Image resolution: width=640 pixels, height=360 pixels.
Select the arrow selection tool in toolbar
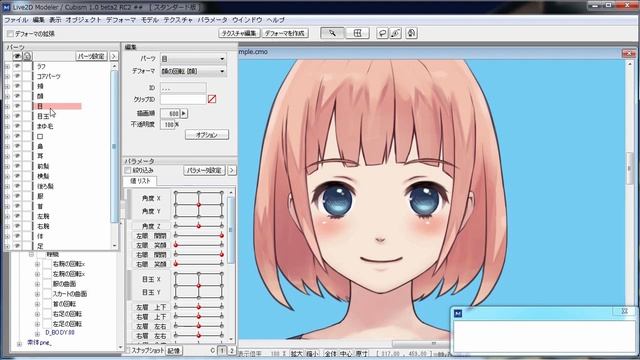click(332, 33)
